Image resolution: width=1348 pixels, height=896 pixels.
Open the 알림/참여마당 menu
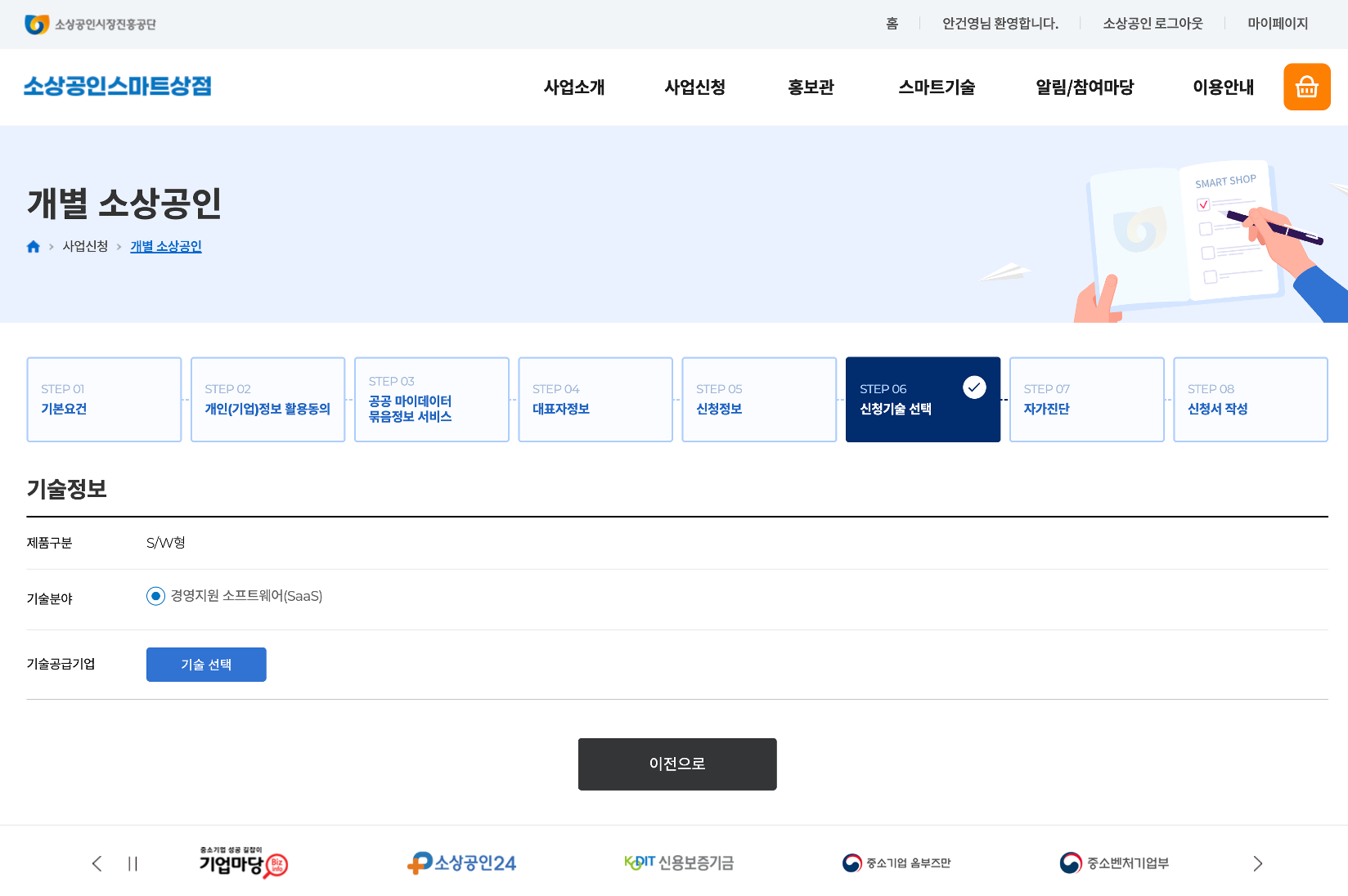pyautogui.click(x=1085, y=87)
